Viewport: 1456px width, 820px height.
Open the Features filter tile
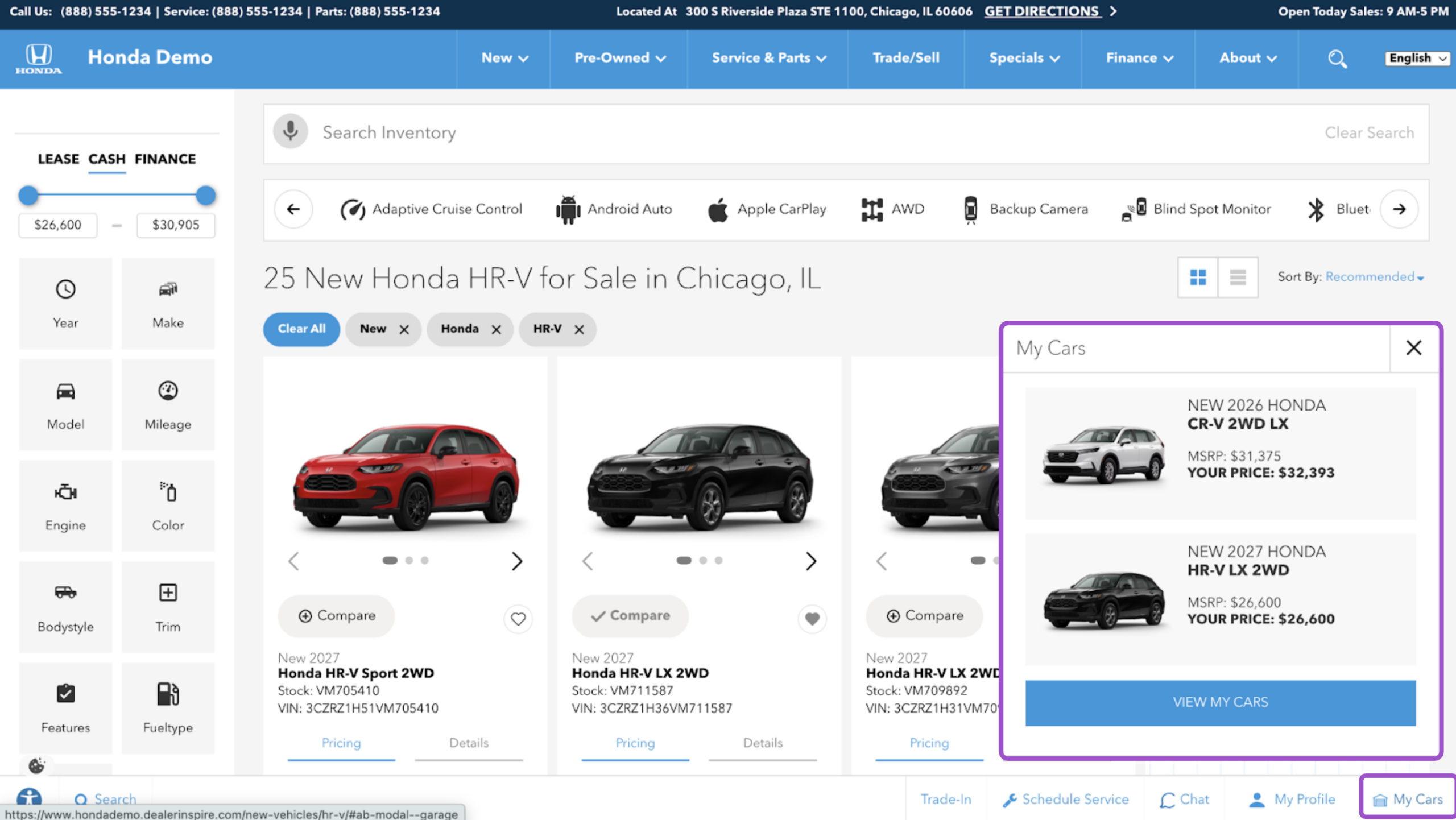coord(65,709)
